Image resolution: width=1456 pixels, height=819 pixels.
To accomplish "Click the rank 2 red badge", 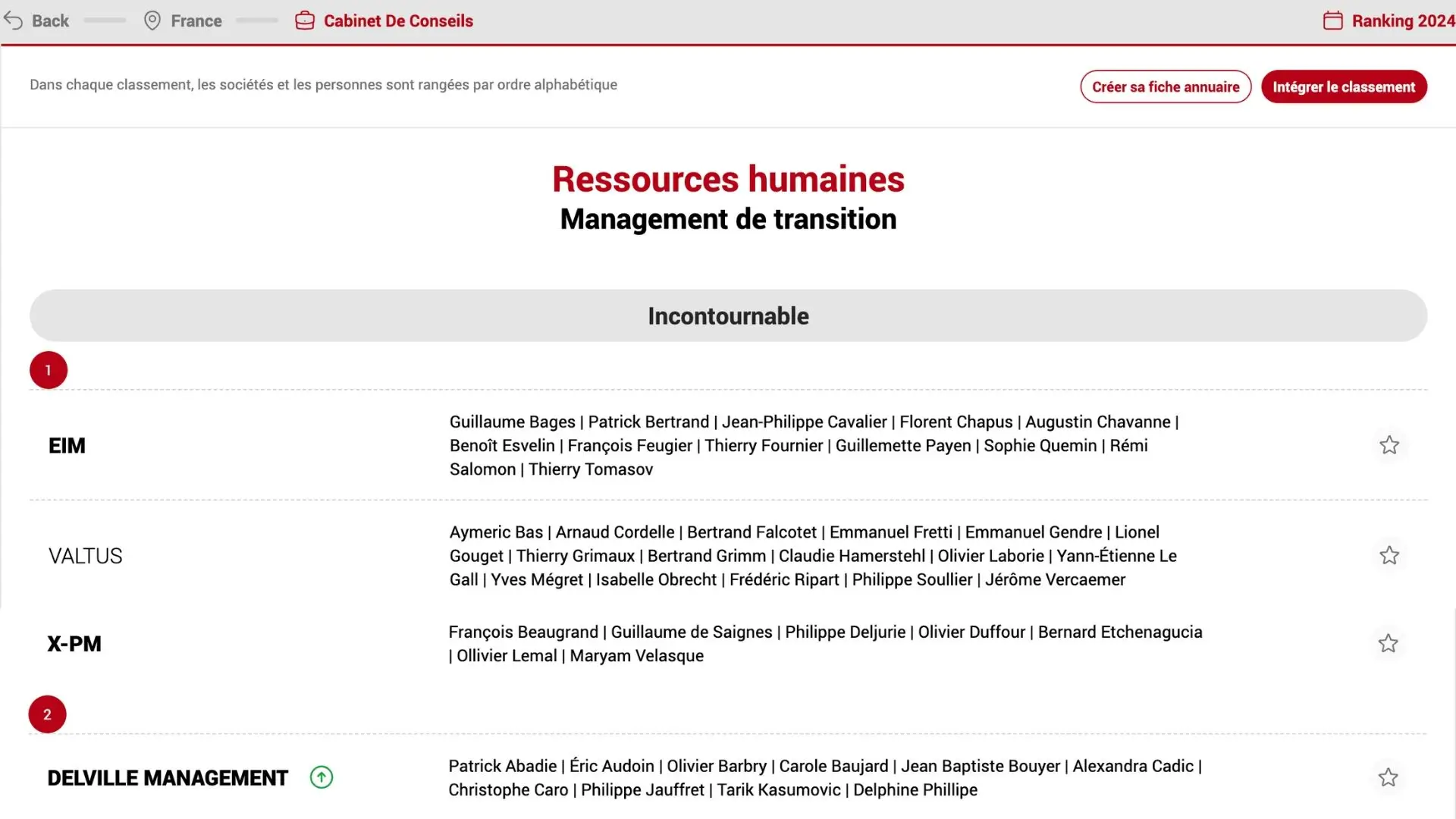I will (47, 714).
